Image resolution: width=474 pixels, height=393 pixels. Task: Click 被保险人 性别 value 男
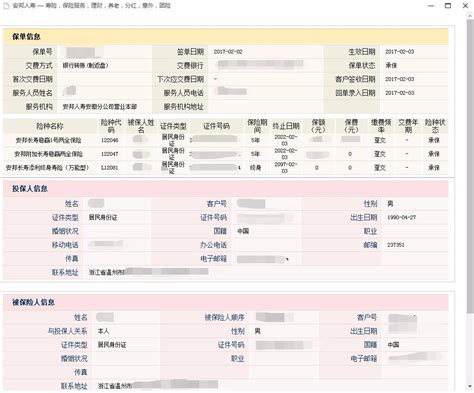coord(258,331)
